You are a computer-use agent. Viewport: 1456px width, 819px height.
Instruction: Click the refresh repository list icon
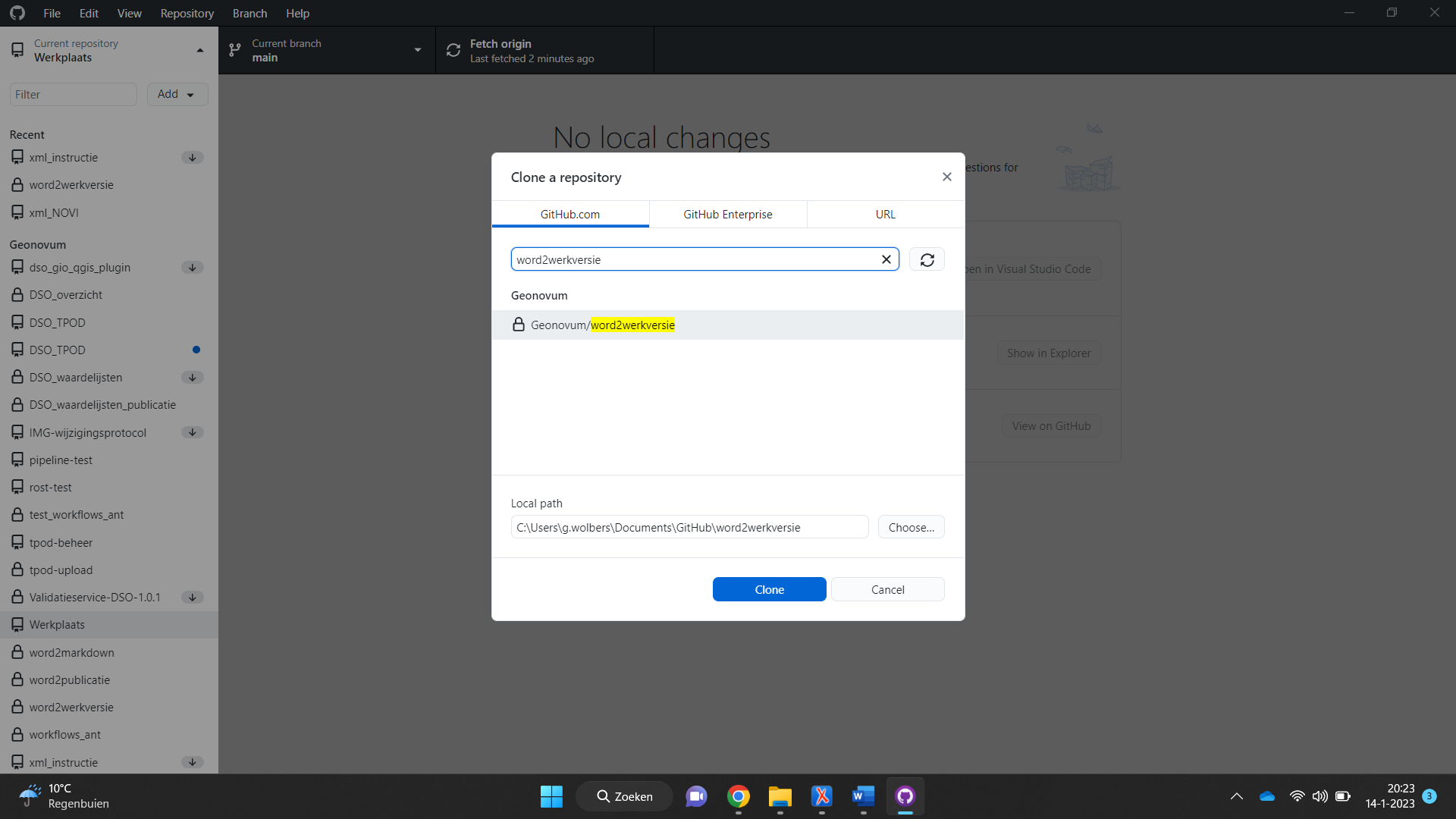(x=927, y=259)
